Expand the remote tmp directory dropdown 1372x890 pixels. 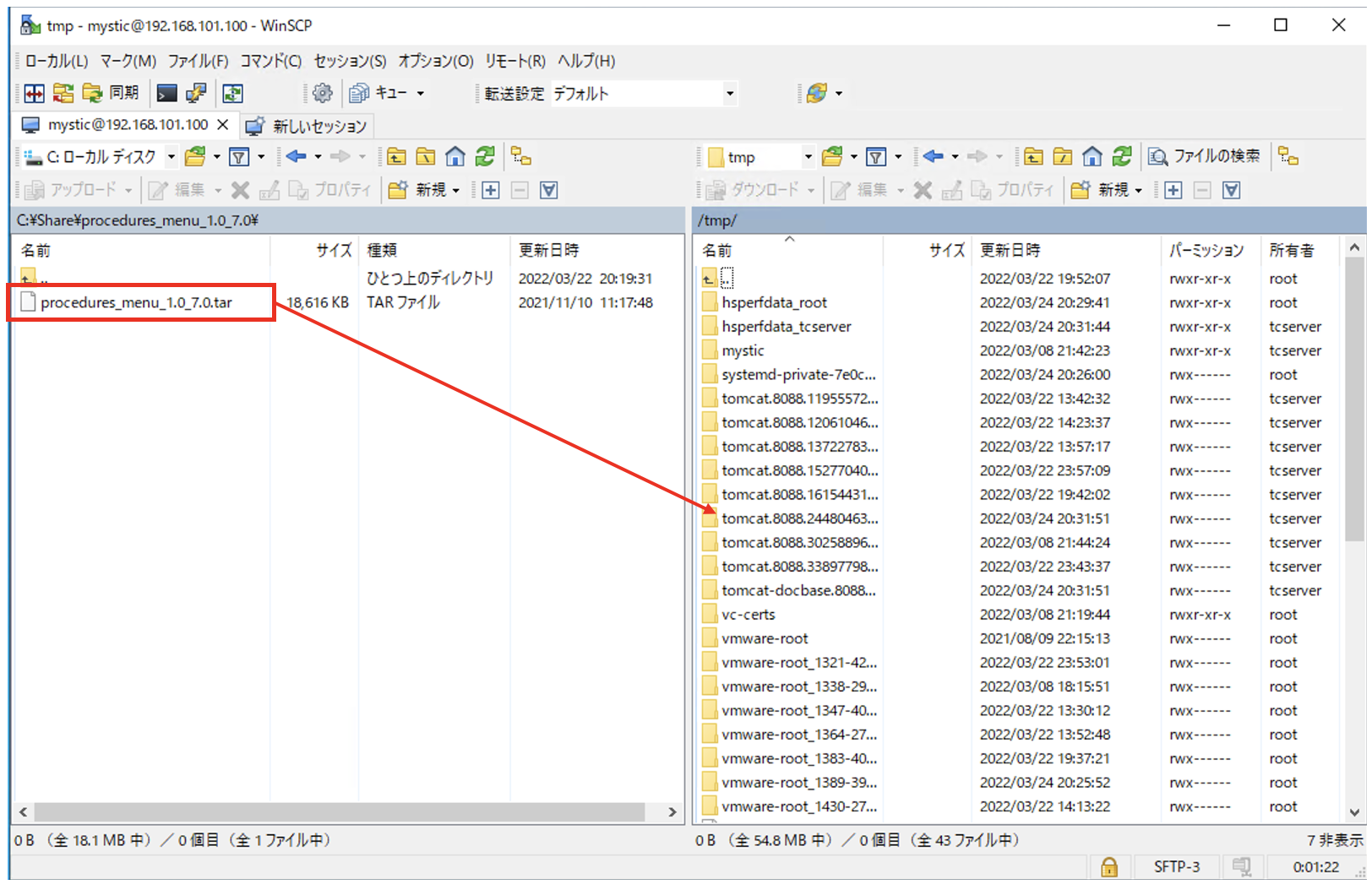pyautogui.click(x=808, y=156)
